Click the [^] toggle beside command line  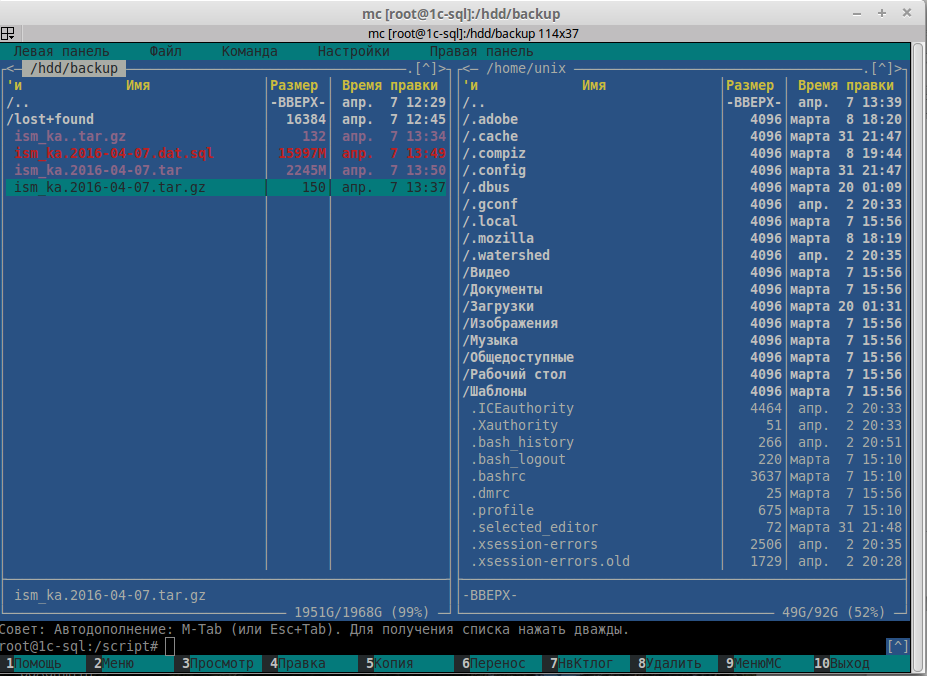point(897,646)
